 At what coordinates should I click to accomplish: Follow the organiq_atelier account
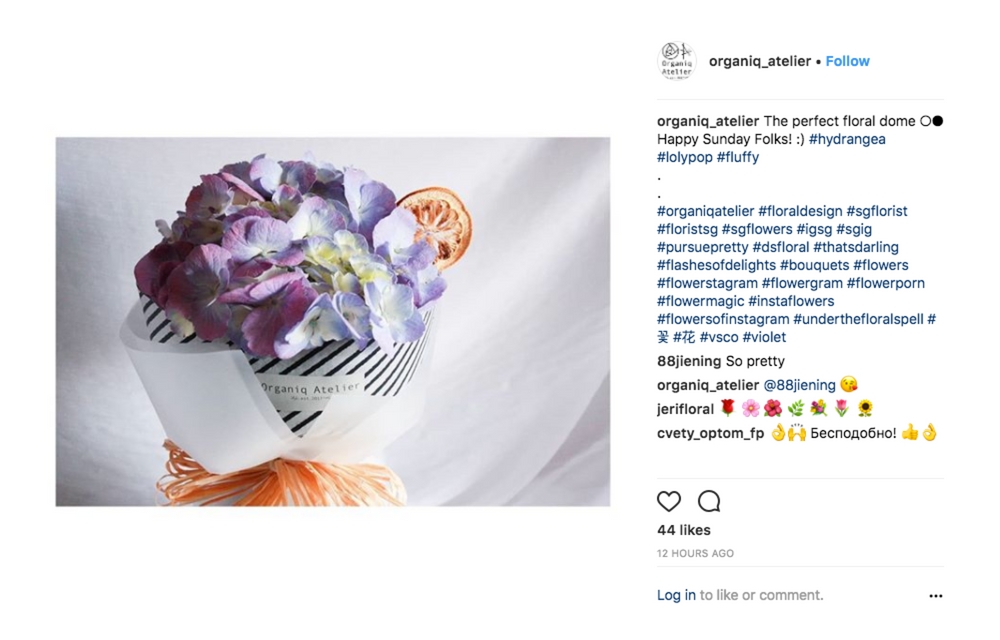[847, 61]
